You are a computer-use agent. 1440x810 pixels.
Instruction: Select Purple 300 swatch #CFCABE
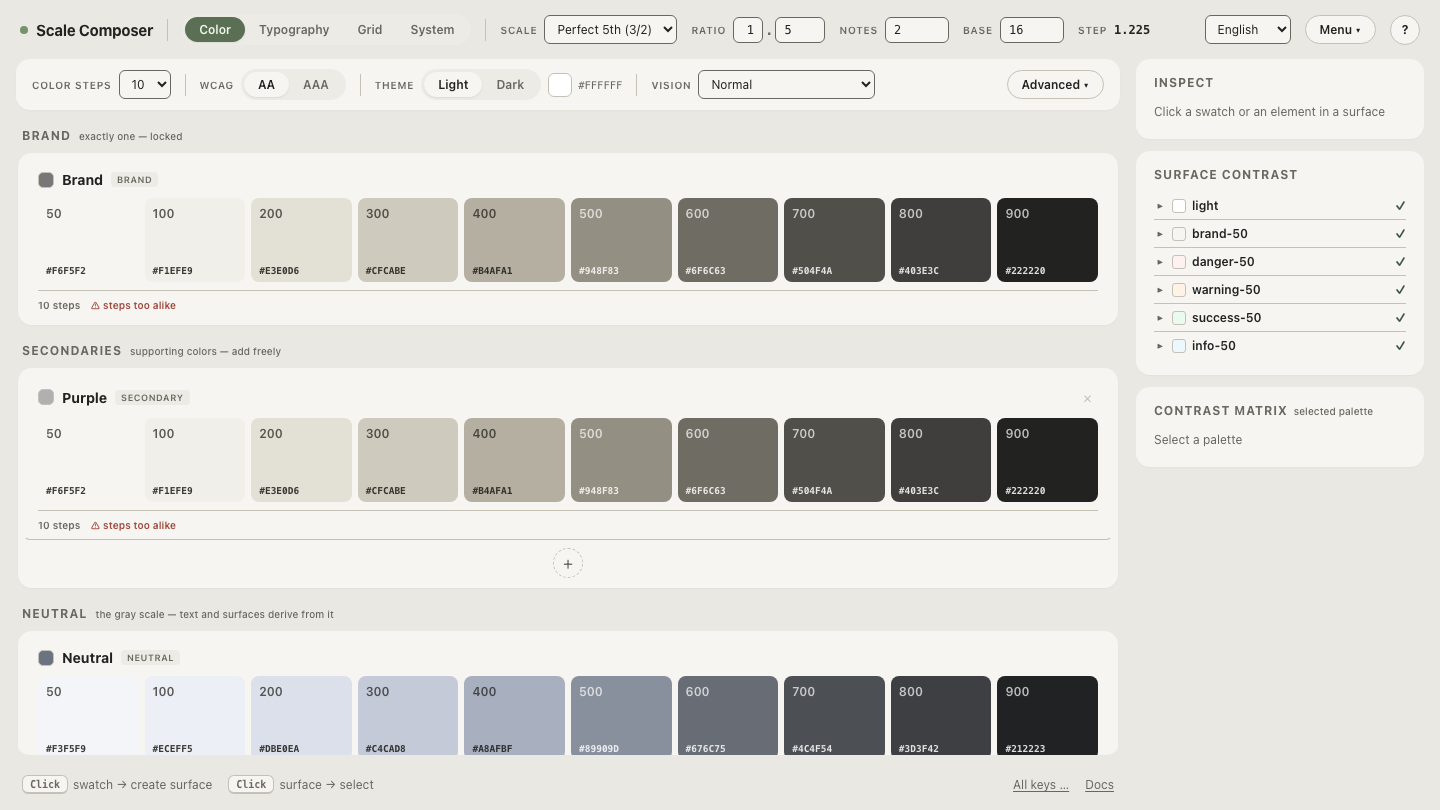click(x=408, y=460)
